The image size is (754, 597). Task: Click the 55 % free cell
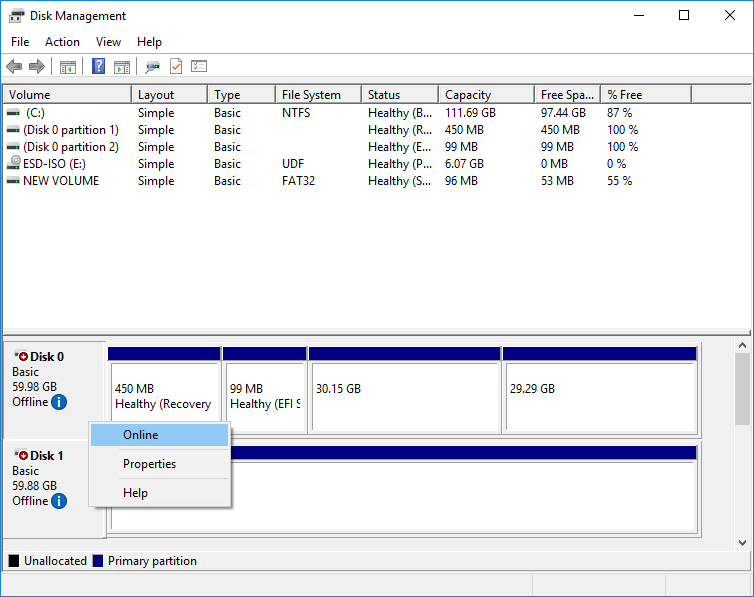click(x=619, y=181)
